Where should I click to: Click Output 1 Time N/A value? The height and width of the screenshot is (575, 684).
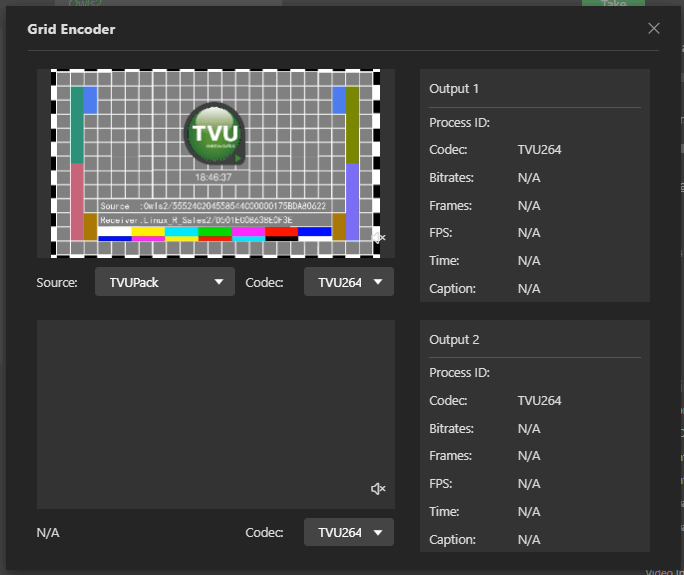529,260
